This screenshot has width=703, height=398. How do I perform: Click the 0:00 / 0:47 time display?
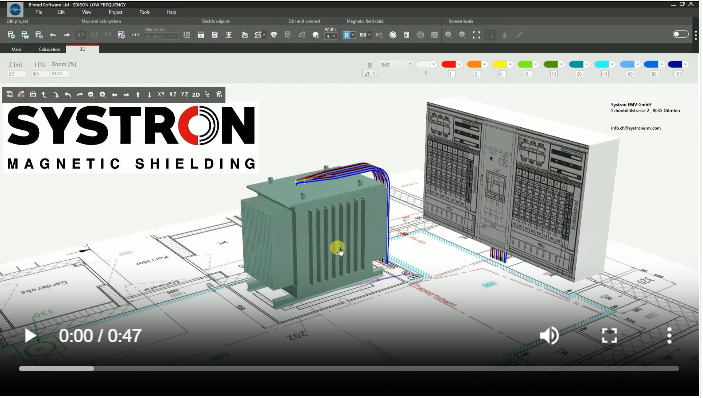coord(100,336)
